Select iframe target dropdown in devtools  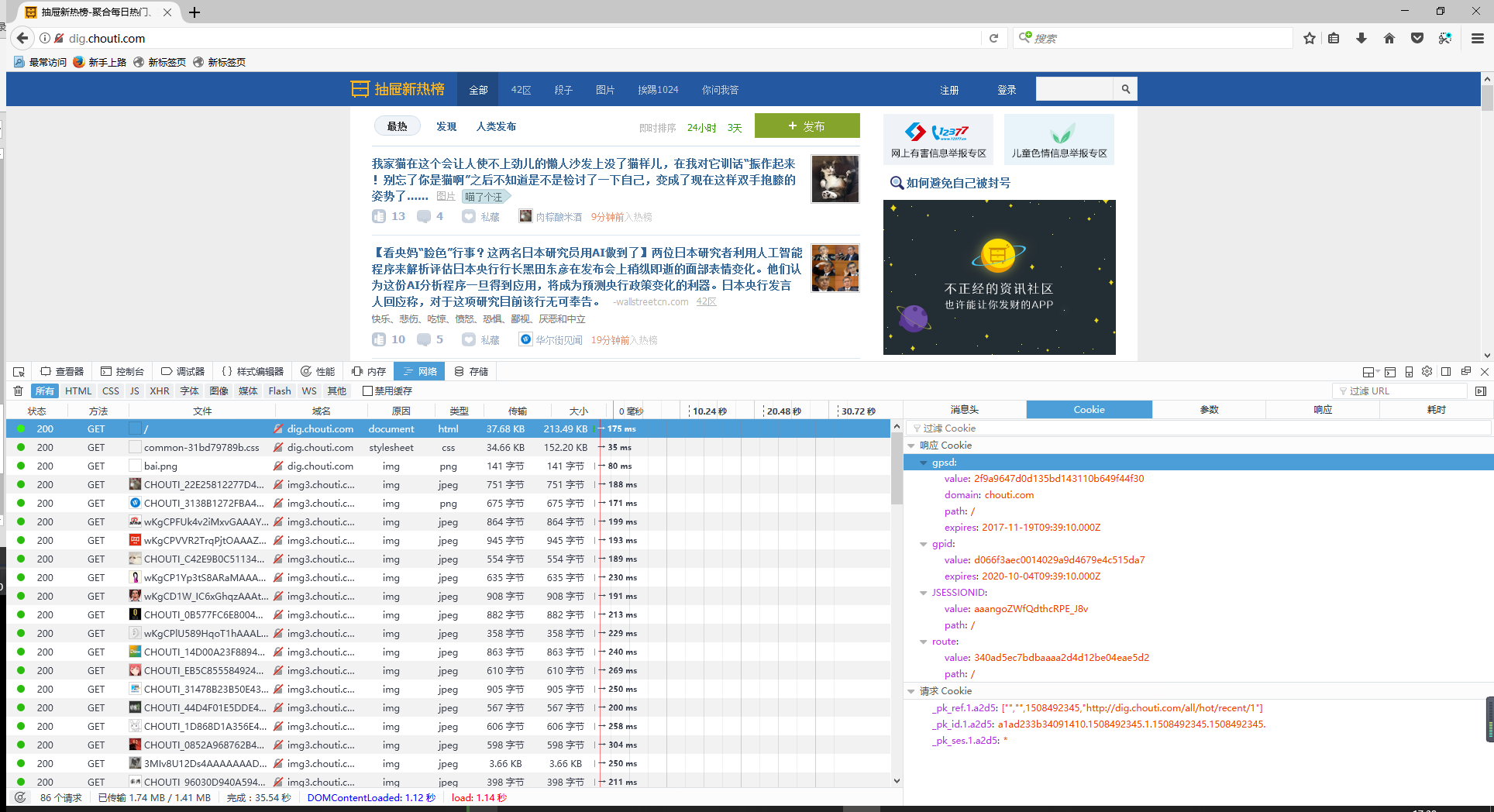click(x=1369, y=372)
